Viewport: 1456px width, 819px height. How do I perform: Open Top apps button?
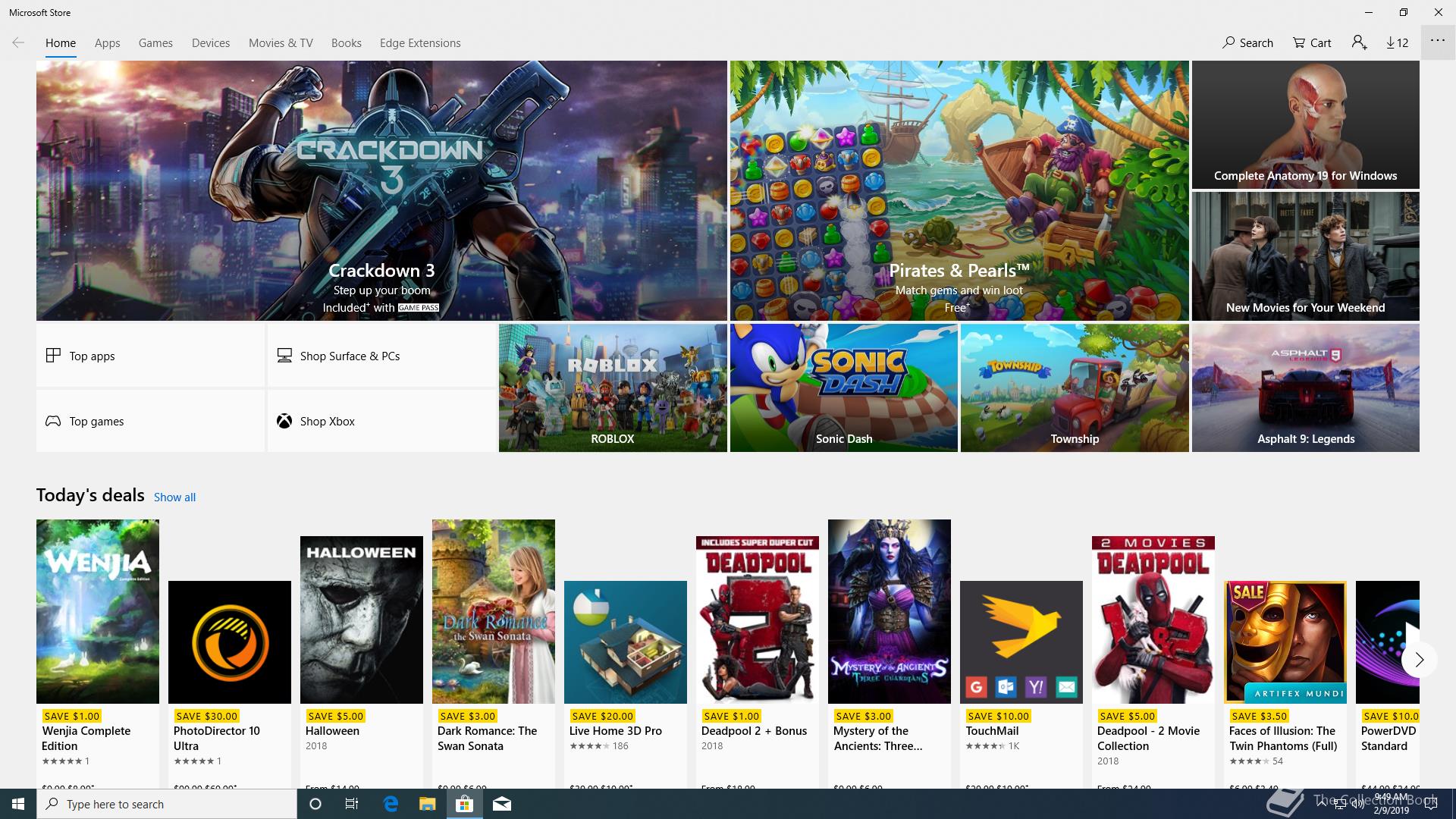point(150,356)
